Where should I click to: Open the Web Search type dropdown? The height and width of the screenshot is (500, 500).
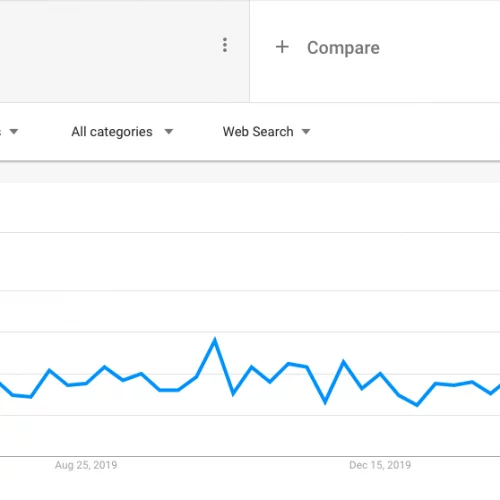[266, 132]
